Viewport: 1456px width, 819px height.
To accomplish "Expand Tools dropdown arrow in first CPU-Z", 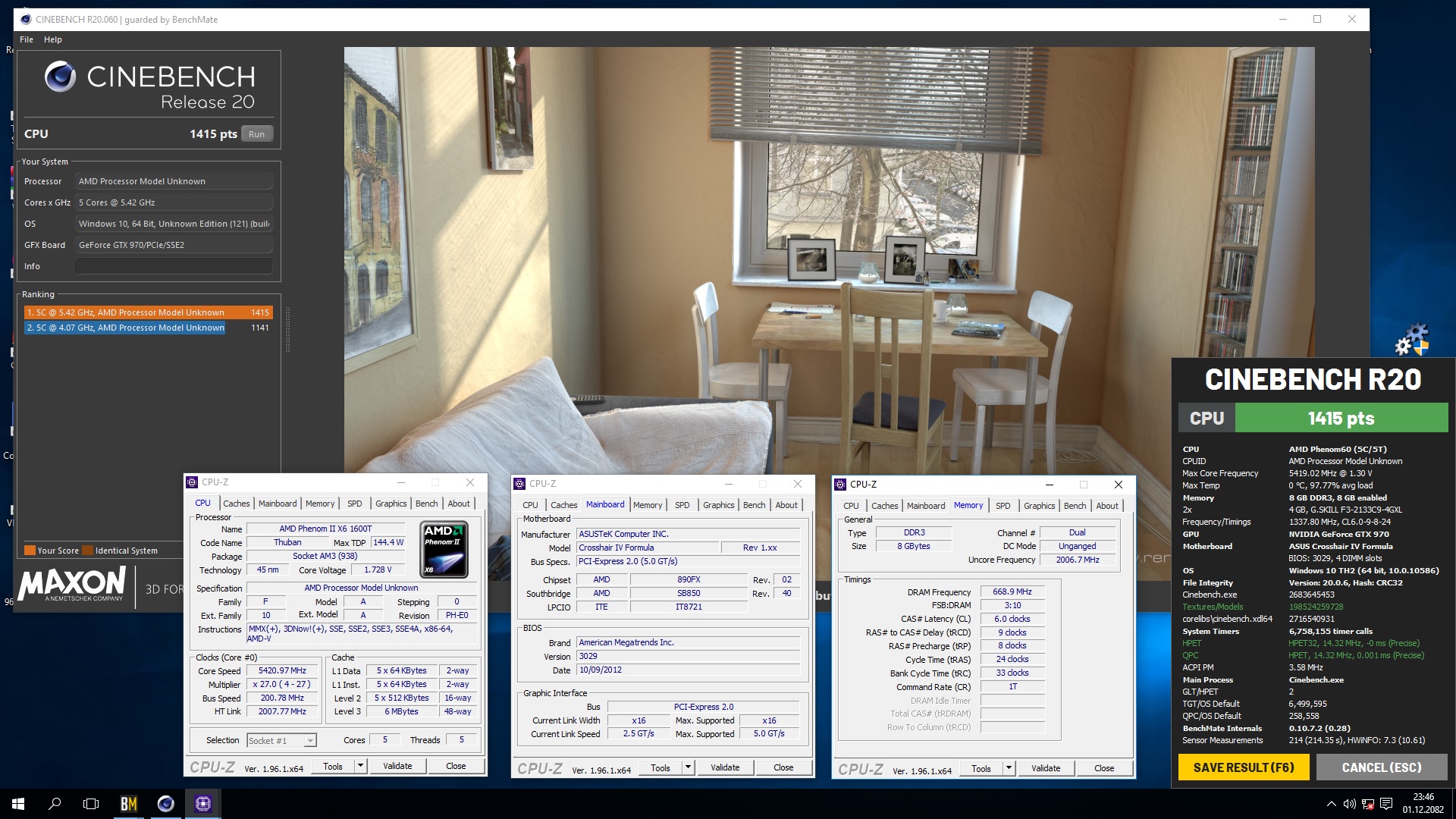I will click(361, 767).
